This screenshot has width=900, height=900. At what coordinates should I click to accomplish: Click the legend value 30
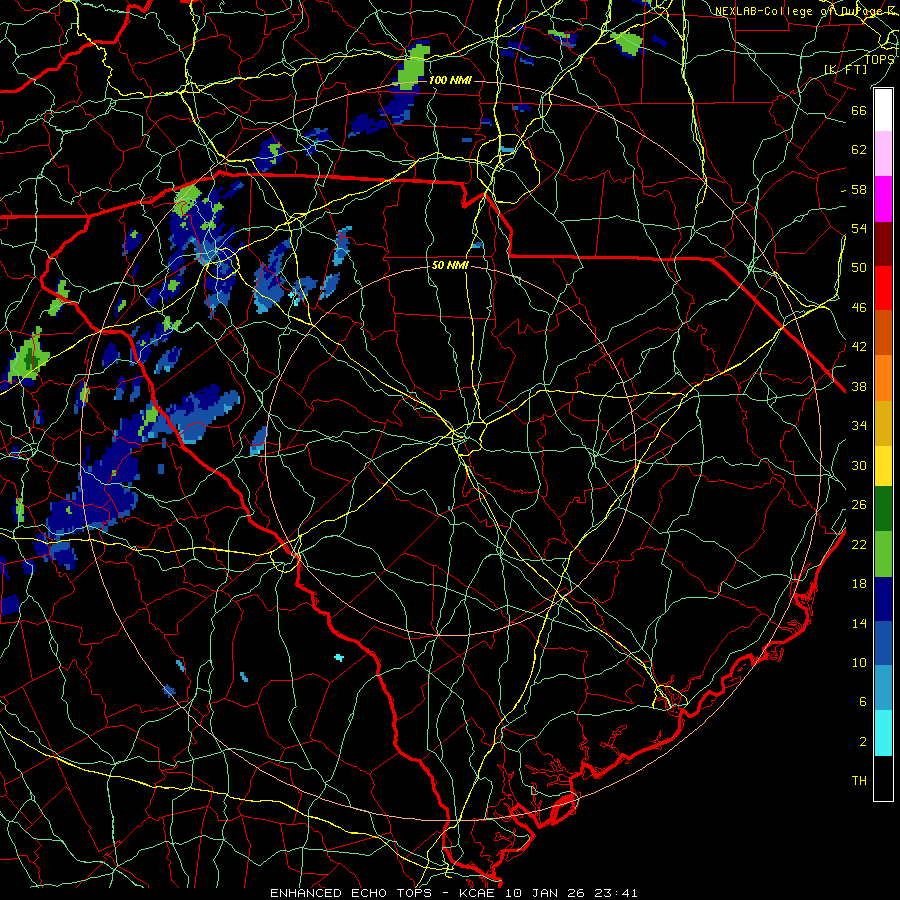[859, 465]
